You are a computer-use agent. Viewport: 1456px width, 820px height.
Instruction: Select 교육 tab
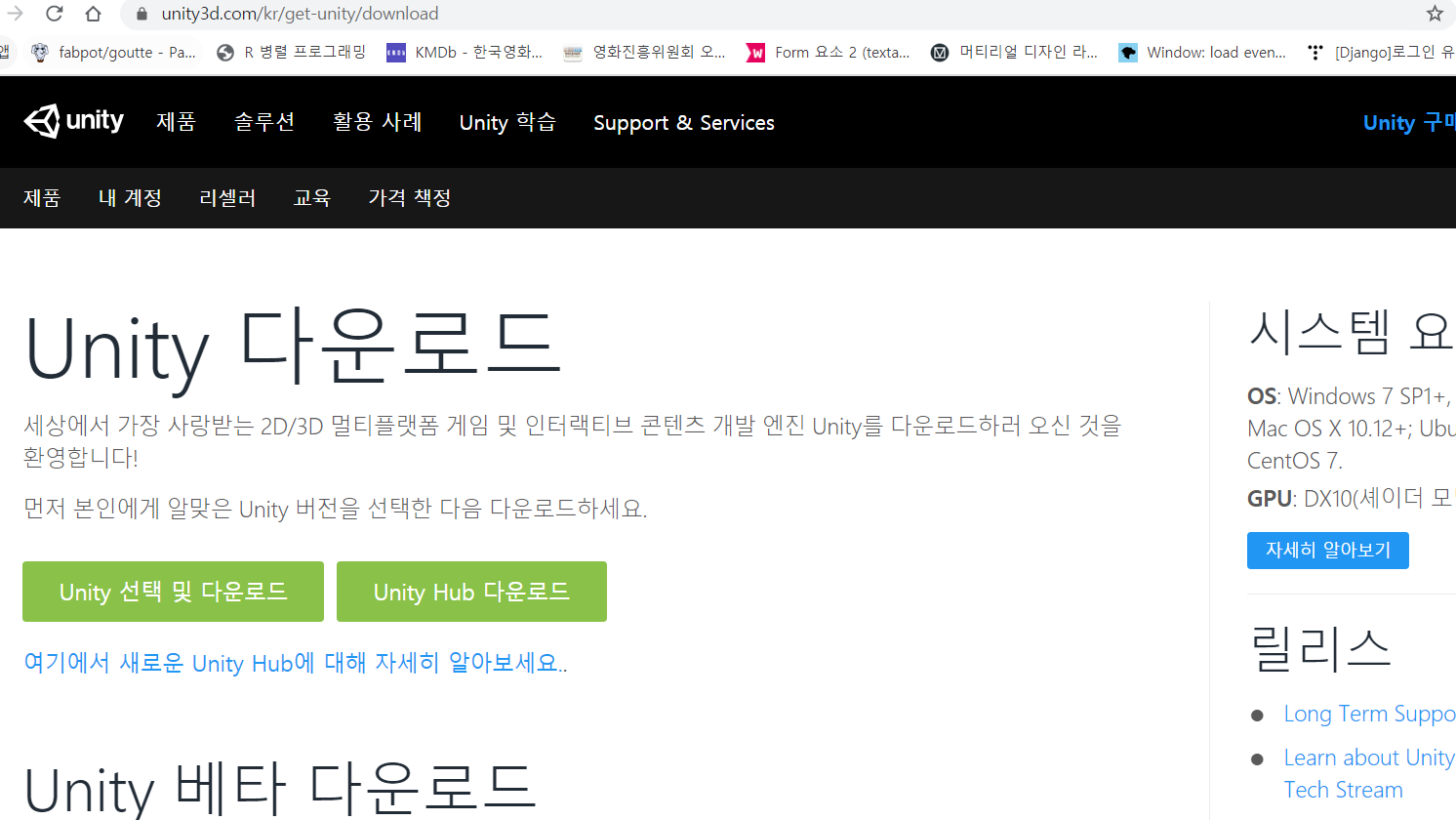[x=312, y=198]
